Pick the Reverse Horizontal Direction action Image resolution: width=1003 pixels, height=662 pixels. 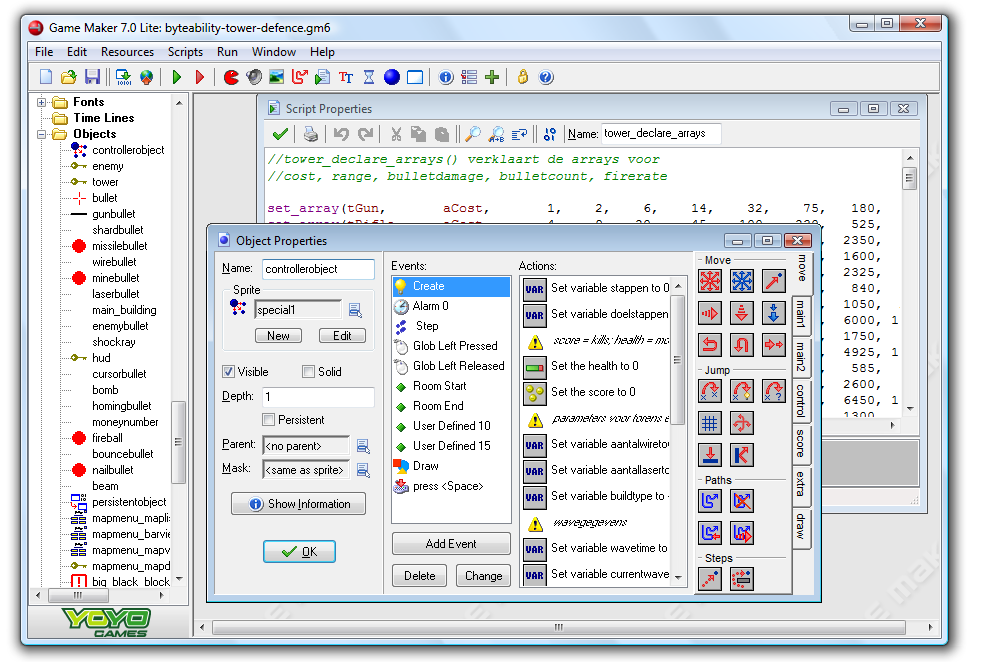(x=710, y=345)
